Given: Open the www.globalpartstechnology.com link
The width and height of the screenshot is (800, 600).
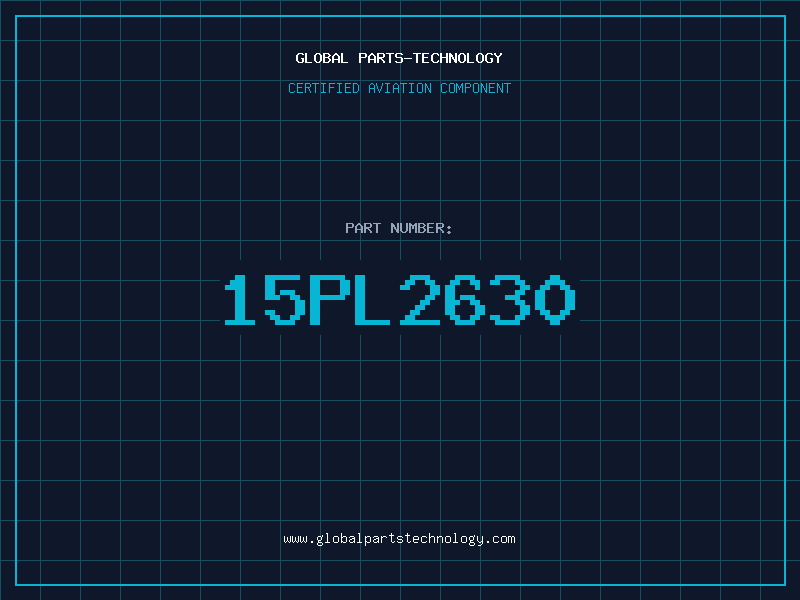Looking at the screenshot, I should (x=399, y=539).
